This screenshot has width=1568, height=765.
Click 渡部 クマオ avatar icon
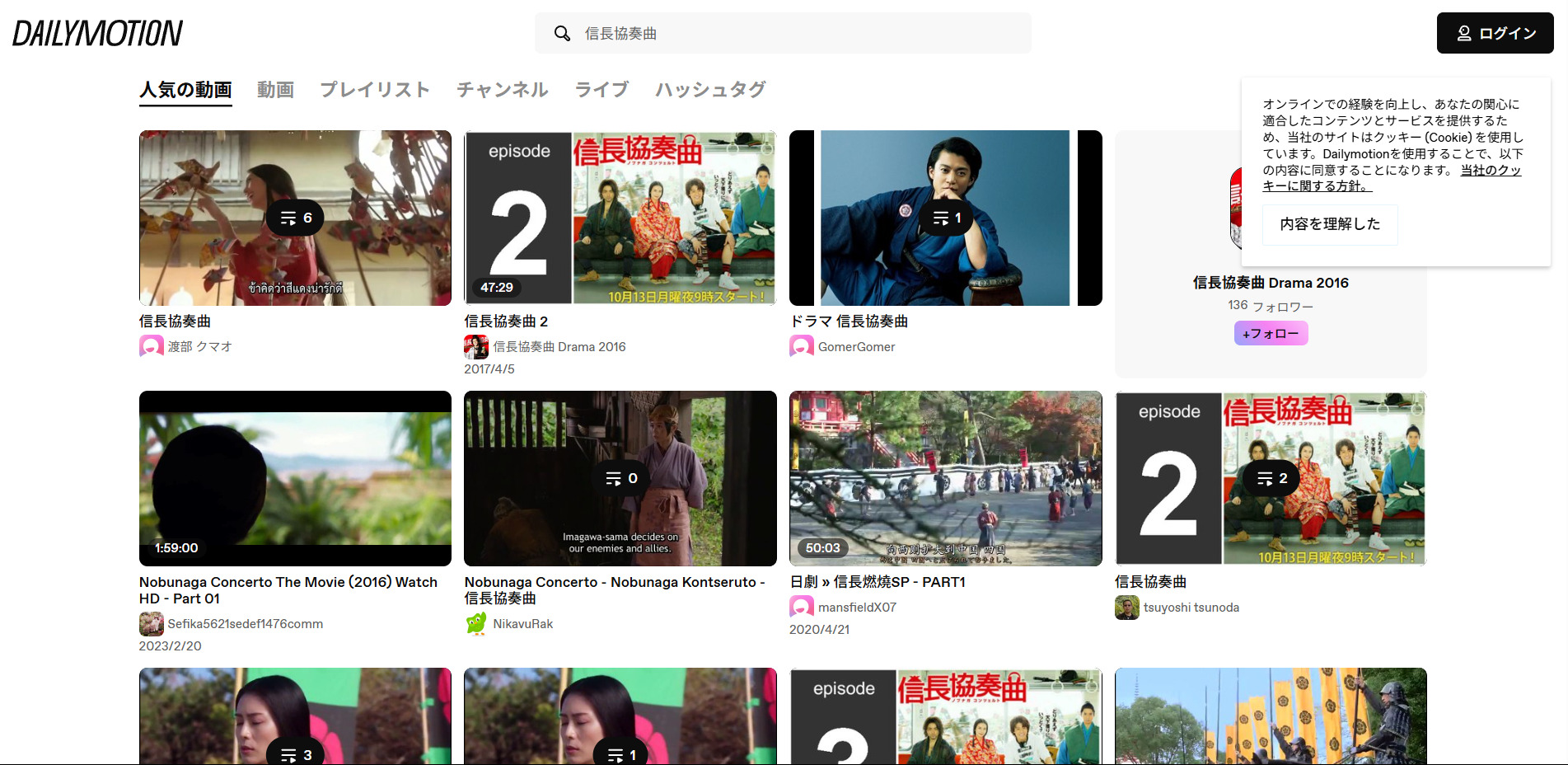152,347
